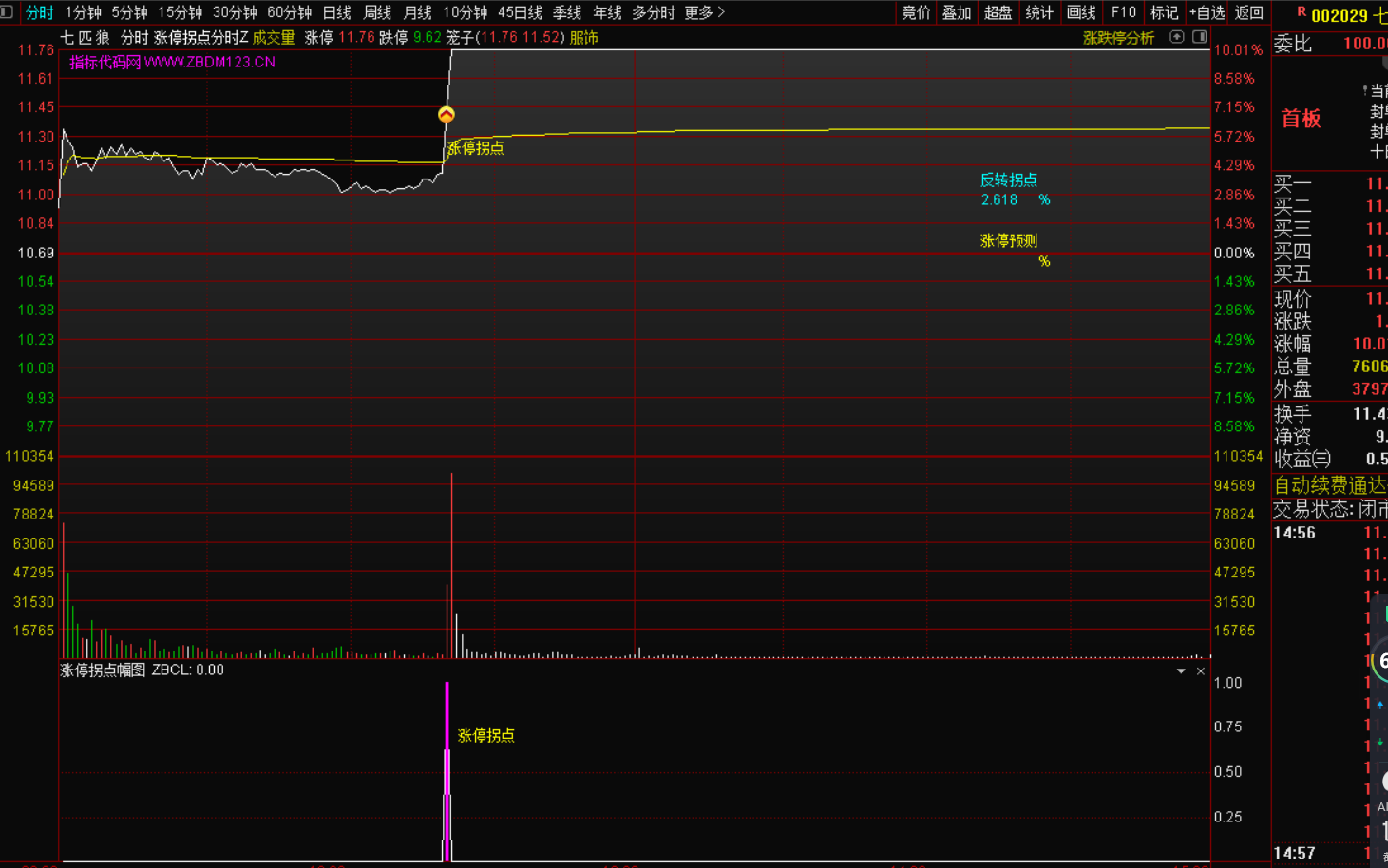This screenshot has width=1388, height=868.
Task: Open the 涨停拐点幅图 panel dropdown triangle
Action: click(1181, 671)
